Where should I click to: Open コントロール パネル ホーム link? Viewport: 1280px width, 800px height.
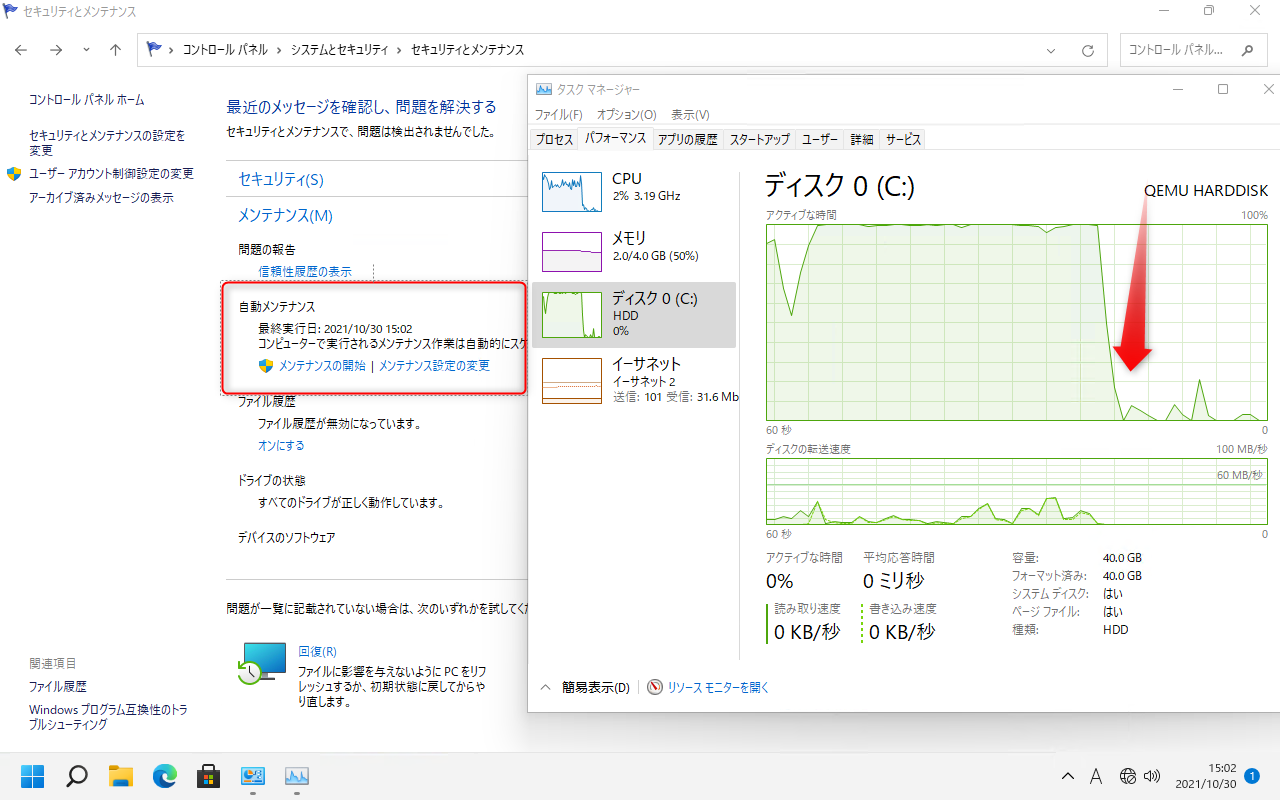(86, 100)
